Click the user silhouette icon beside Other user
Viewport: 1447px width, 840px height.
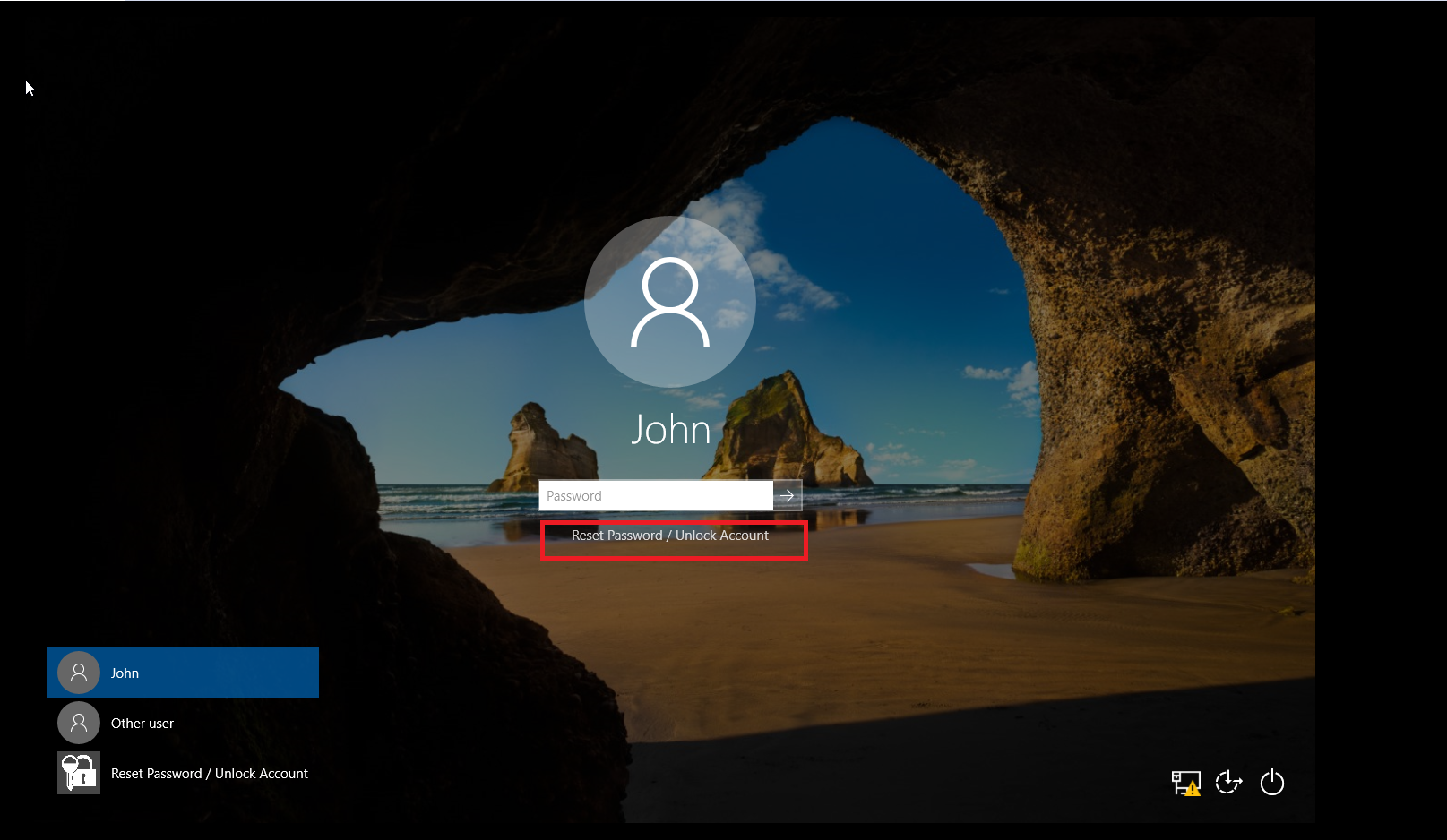click(78, 722)
